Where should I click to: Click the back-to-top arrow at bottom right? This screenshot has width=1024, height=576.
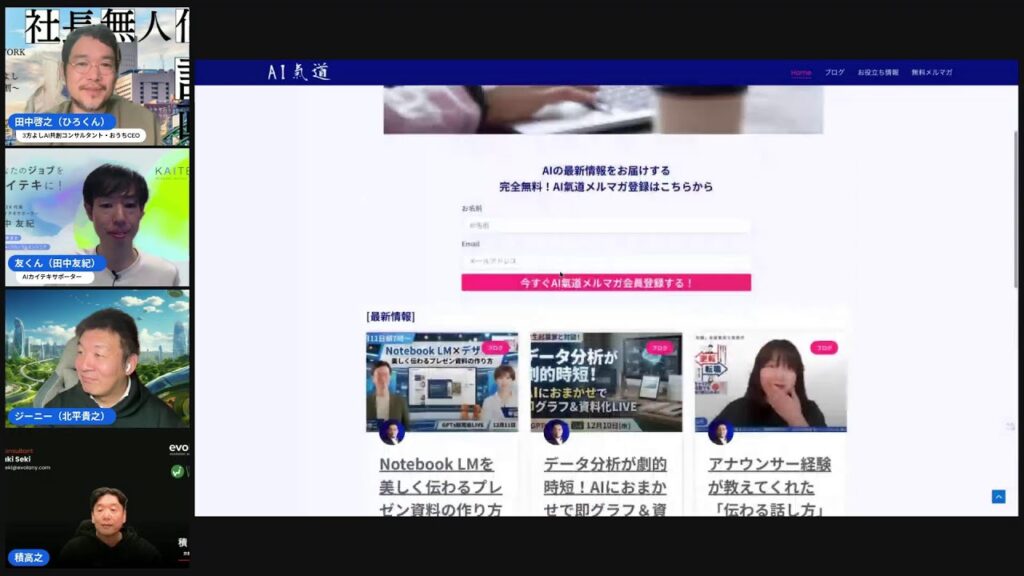tap(997, 495)
